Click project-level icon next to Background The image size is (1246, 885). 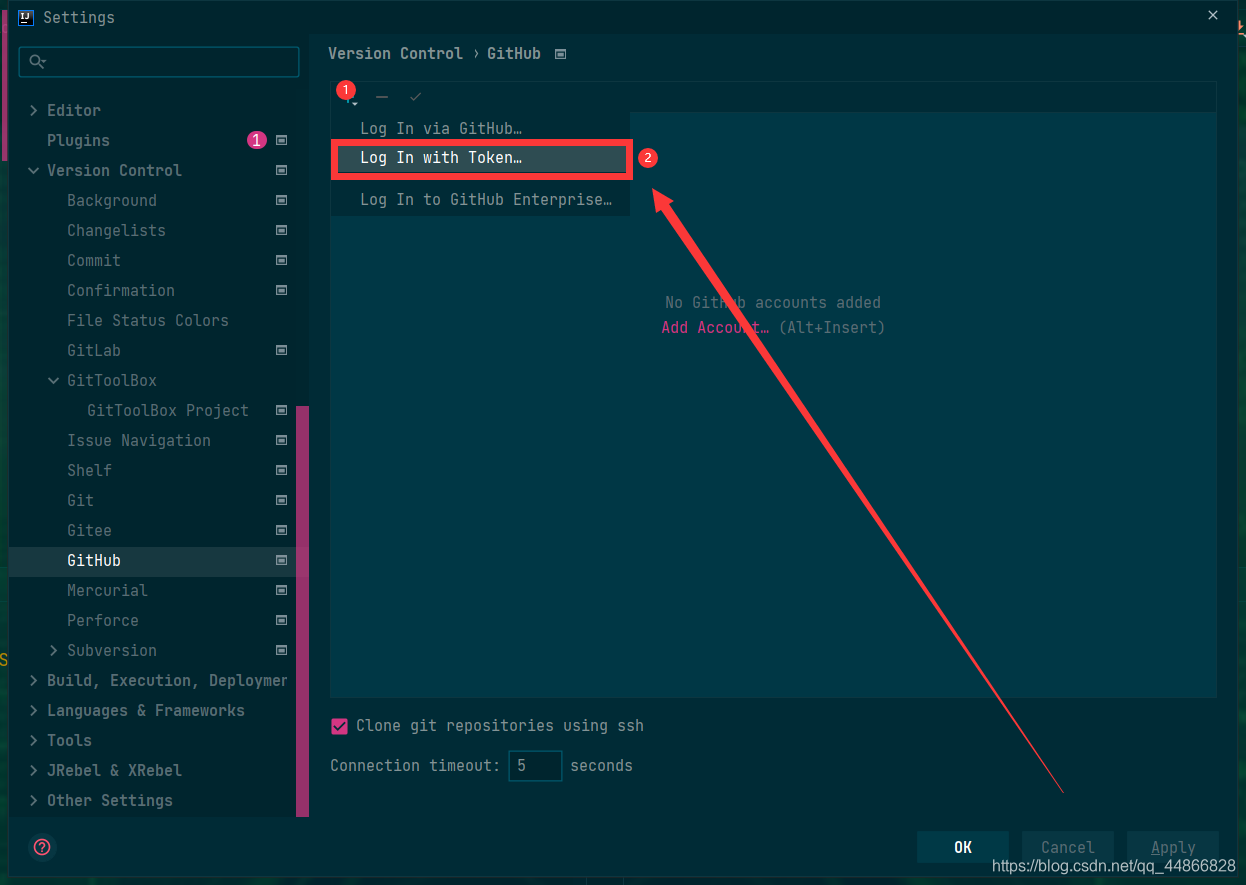[282, 200]
